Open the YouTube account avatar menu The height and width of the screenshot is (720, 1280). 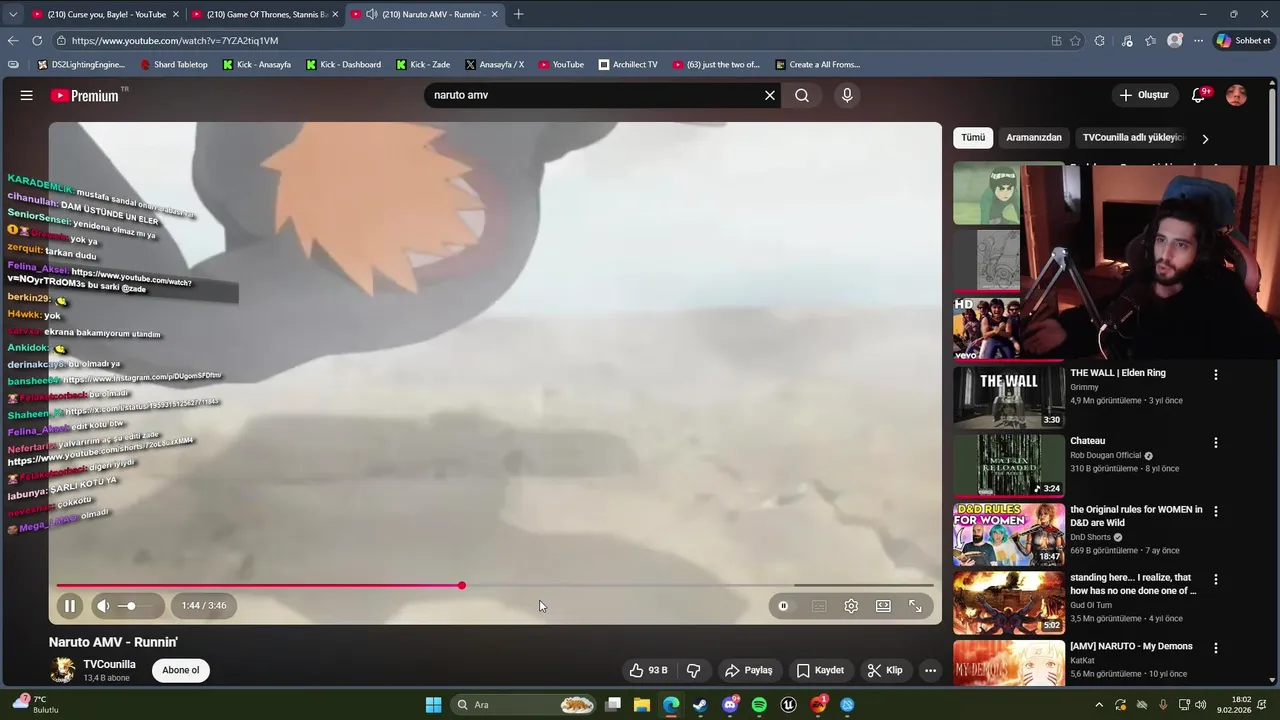tap(1236, 95)
